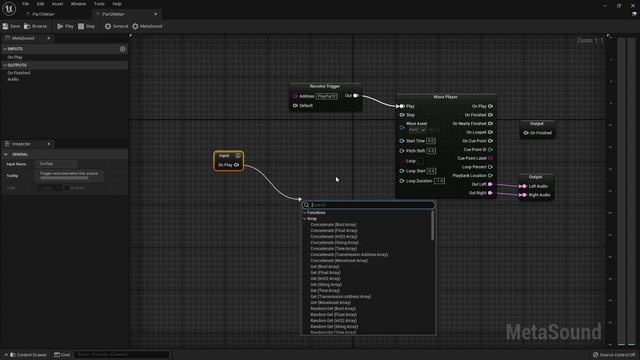640x360 pixels.
Task: Add a new input with plus icon
Action: point(122,49)
